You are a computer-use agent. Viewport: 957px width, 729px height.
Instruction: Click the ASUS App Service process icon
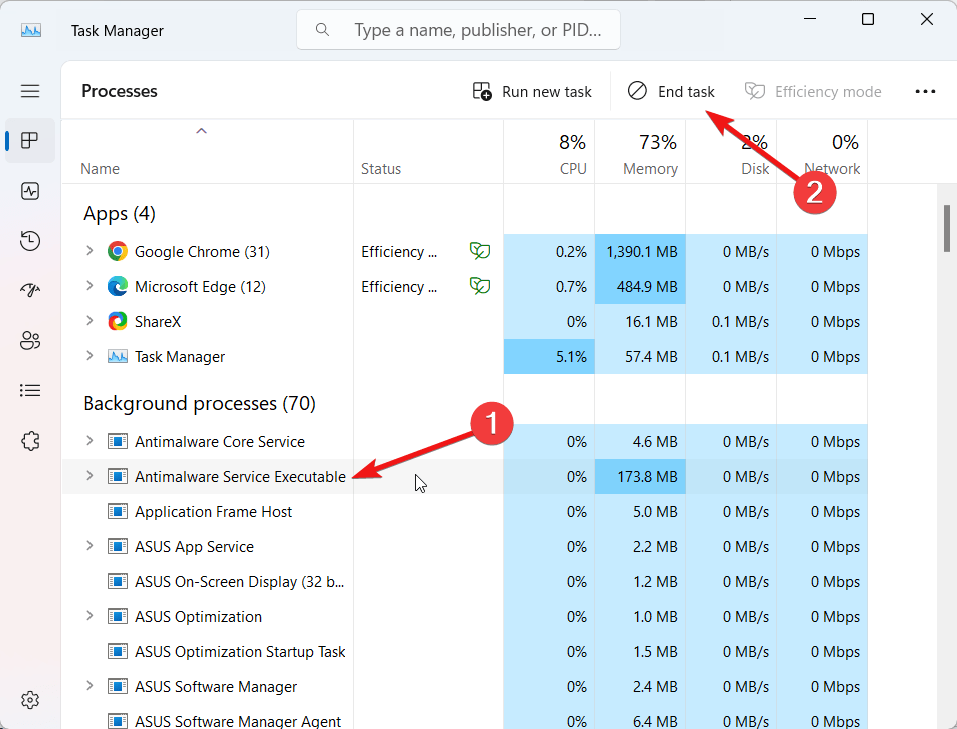pyautogui.click(x=118, y=546)
